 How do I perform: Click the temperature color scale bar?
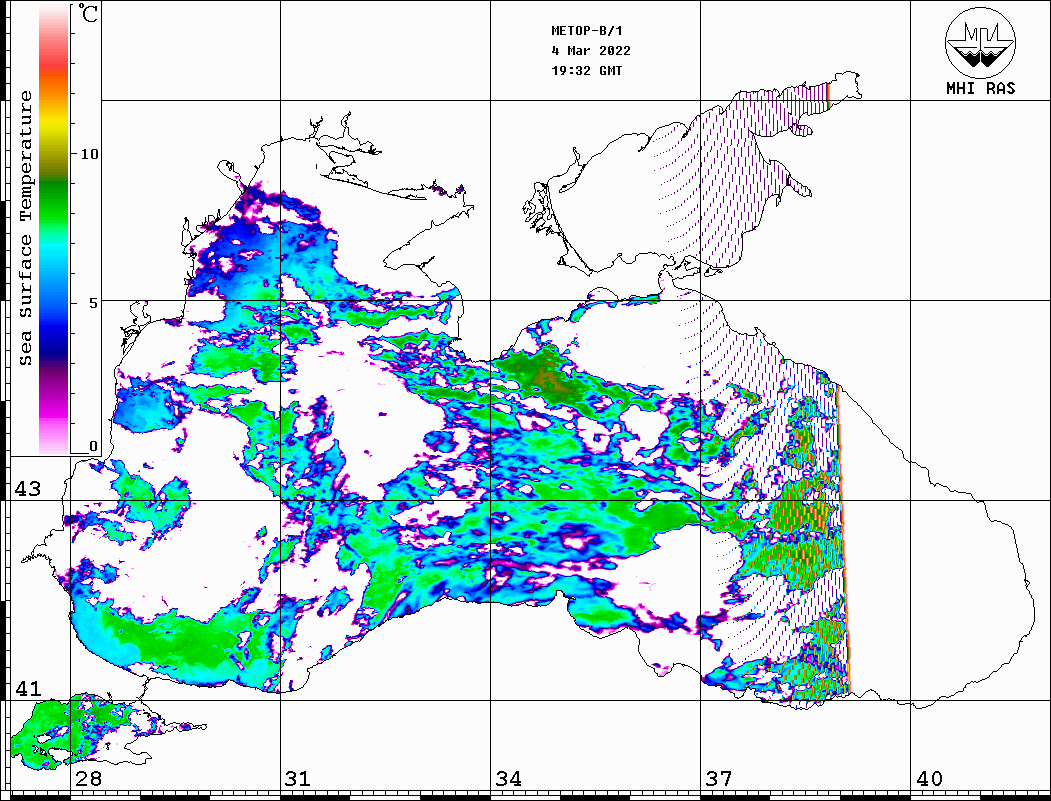click(54, 229)
